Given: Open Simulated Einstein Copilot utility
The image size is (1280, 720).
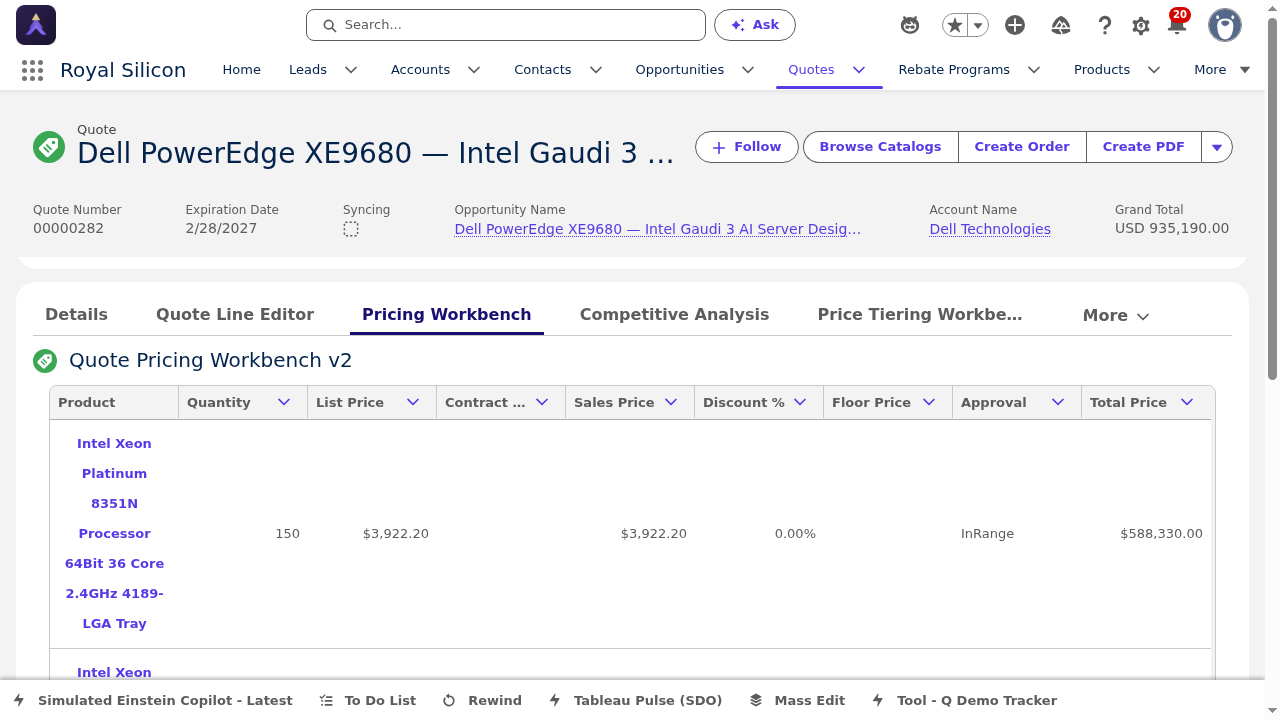Looking at the screenshot, I should (152, 700).
